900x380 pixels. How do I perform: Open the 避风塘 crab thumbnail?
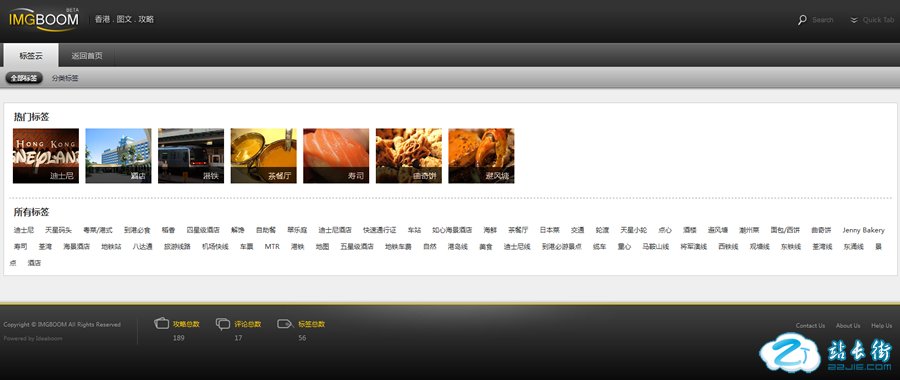click(482, 156)
